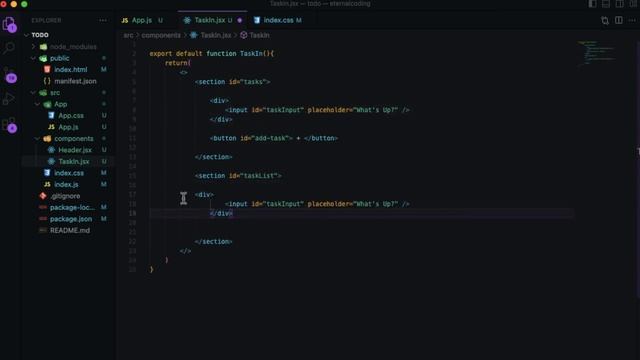
Task: Open README.md file
Action: (x=70, y=230)
